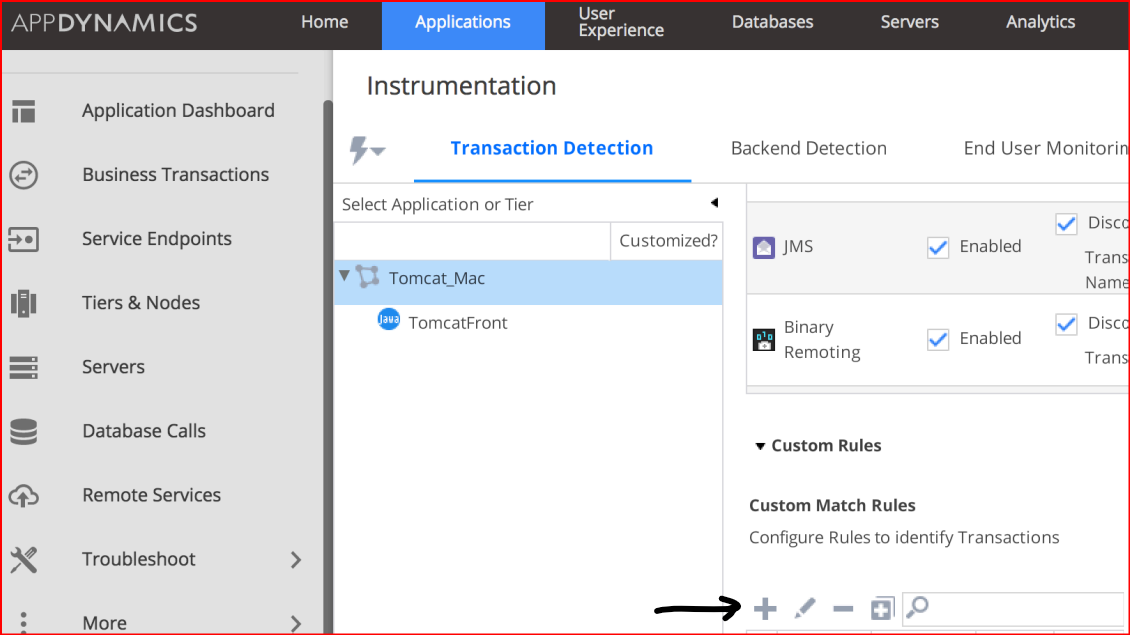
Task: Toggle the Discover checkbox in JMS row
Action: tap(1066, 223)
